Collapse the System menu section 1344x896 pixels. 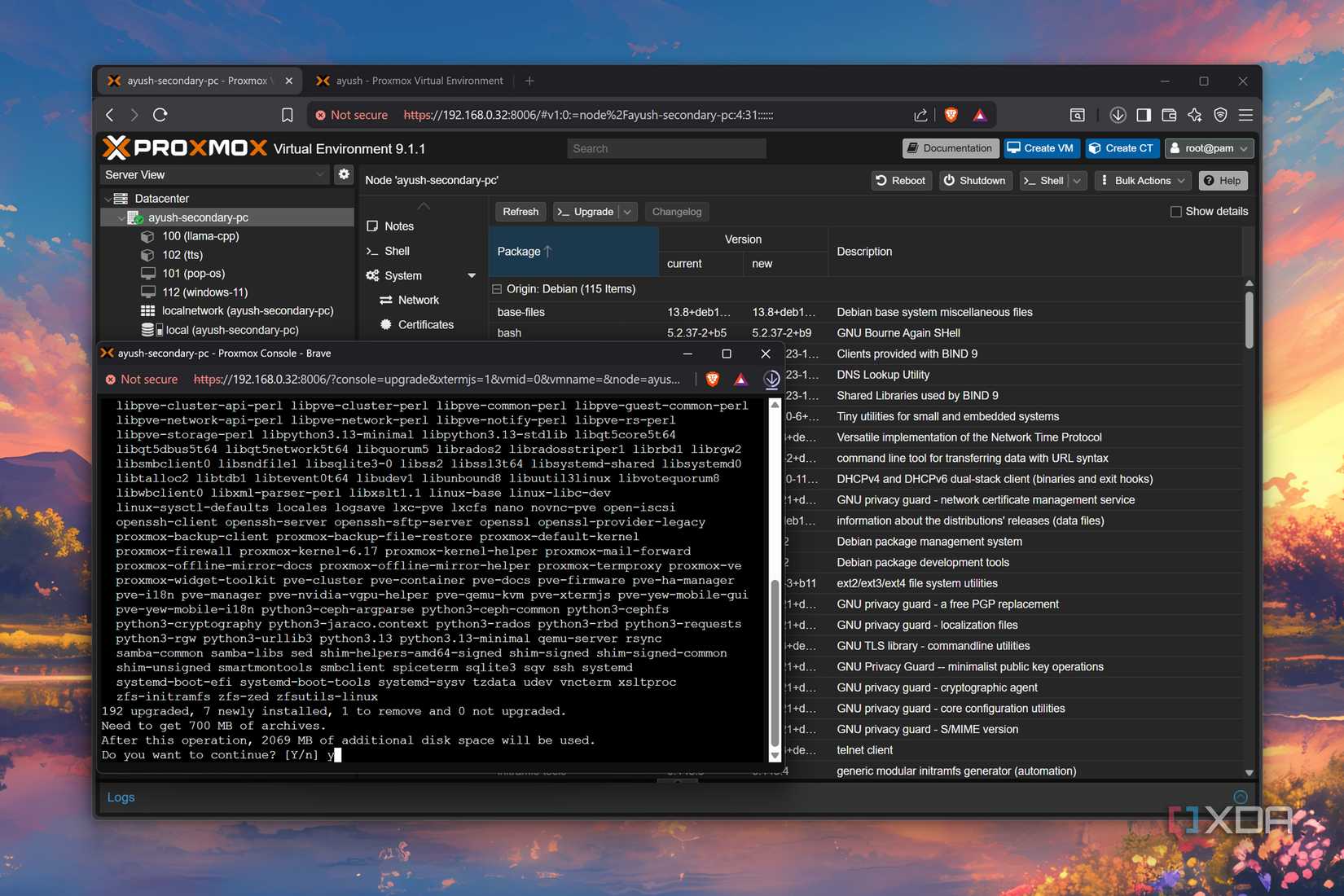pos(472,276)
